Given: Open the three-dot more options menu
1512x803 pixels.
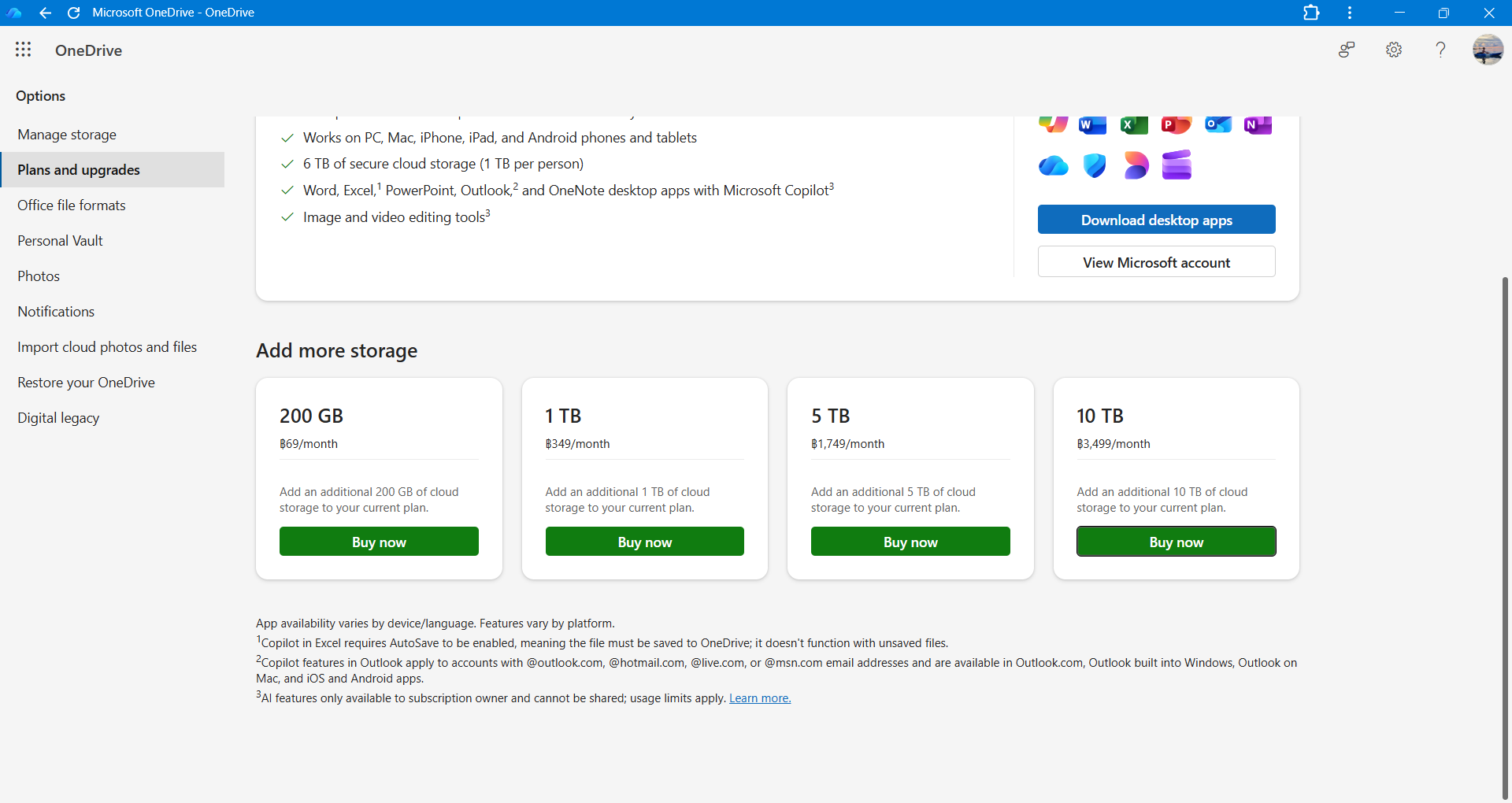Looking at the screenshot, I should (x=1350, y=13).
